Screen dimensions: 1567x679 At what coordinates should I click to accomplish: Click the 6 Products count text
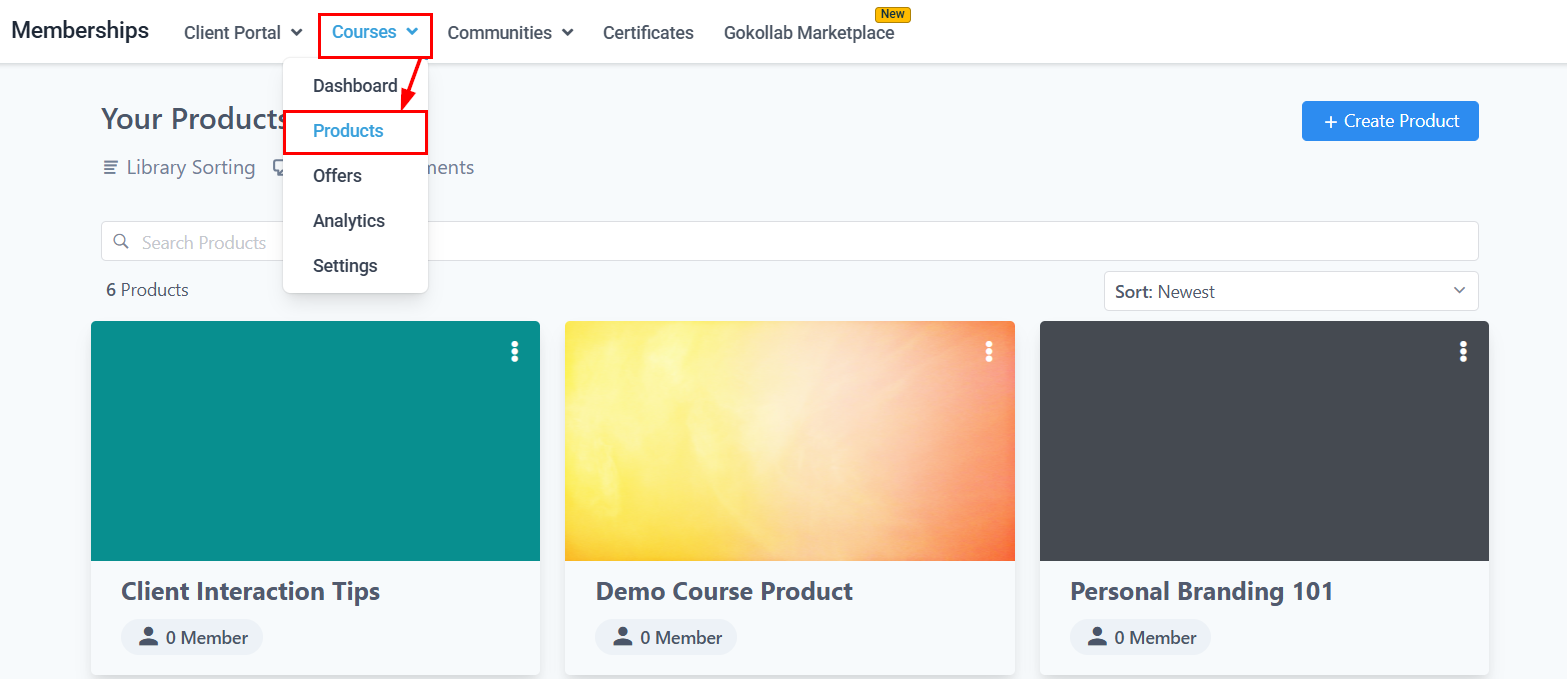(147, 290)
